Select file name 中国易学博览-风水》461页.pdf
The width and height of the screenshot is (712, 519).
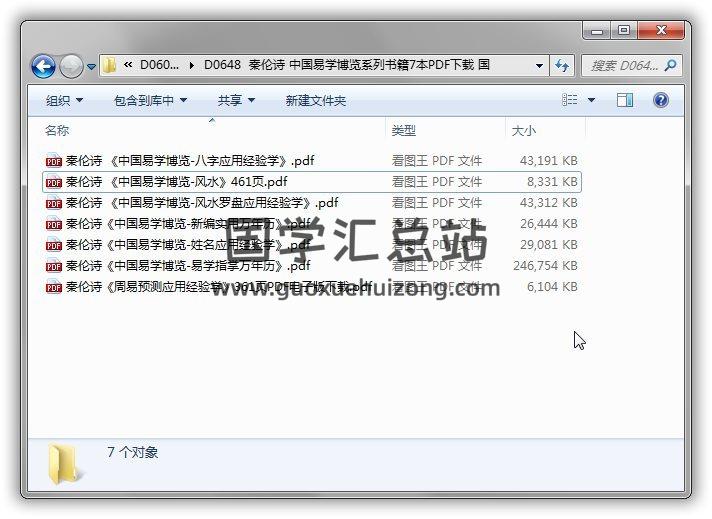click(x=177, y=182)
